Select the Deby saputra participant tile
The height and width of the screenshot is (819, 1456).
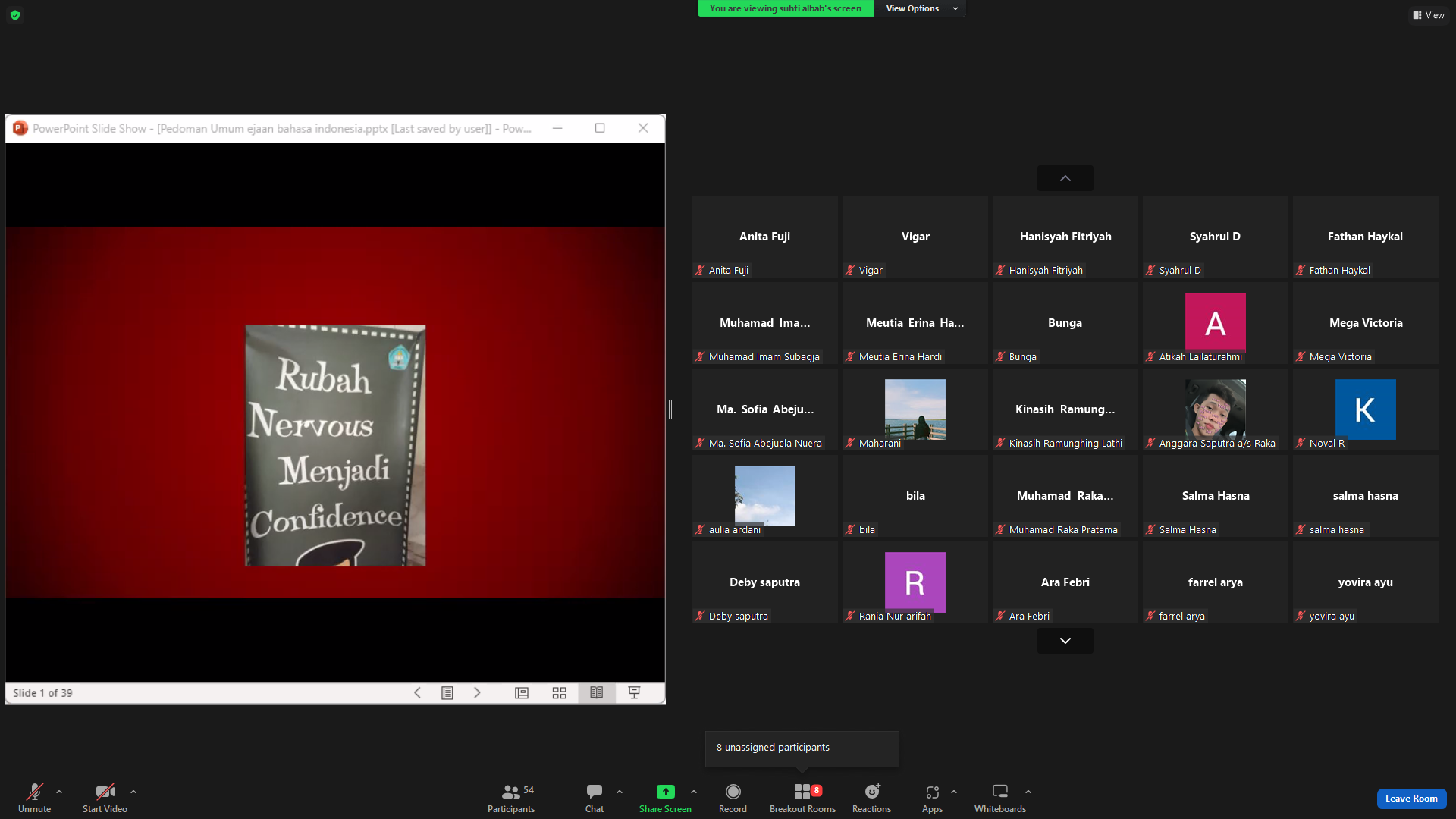[x=765, y=582]
